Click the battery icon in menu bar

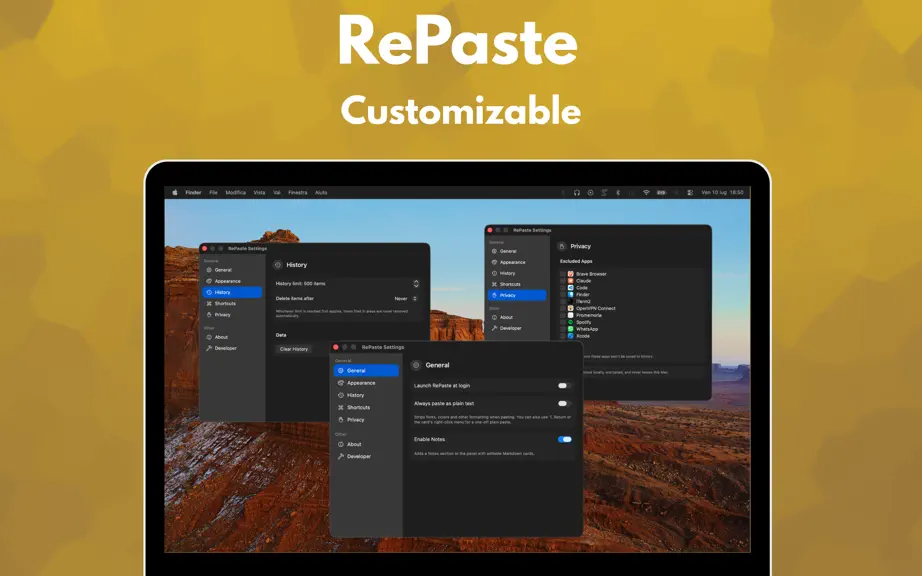tap(662, 192)
